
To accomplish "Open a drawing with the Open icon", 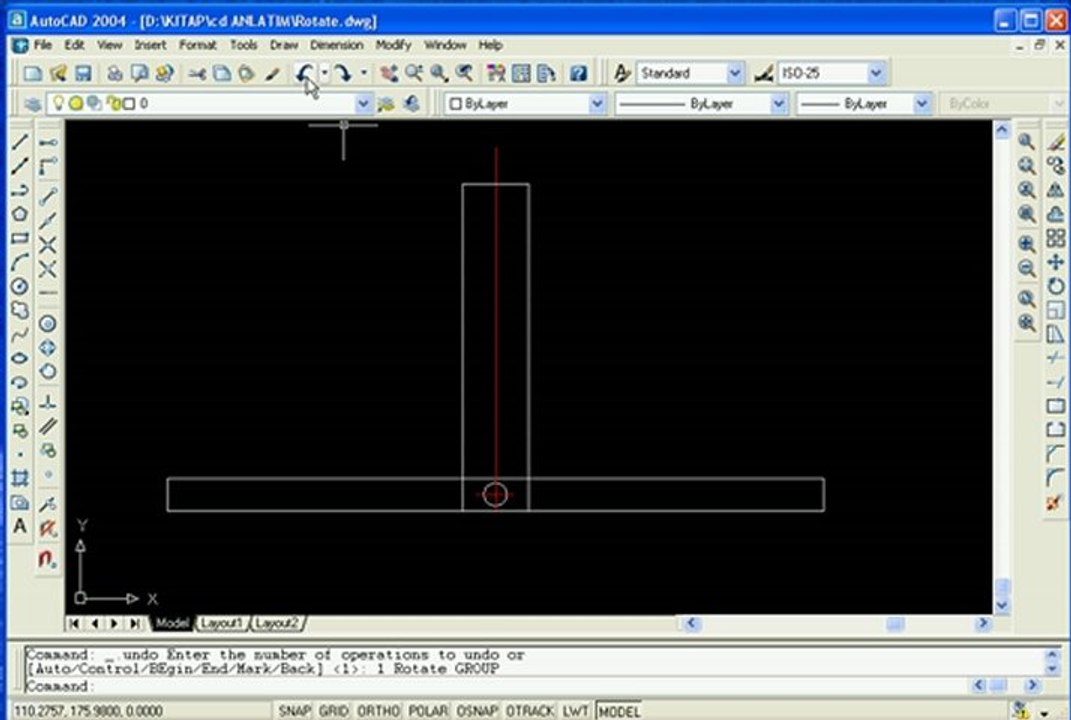I will [58, 73].
